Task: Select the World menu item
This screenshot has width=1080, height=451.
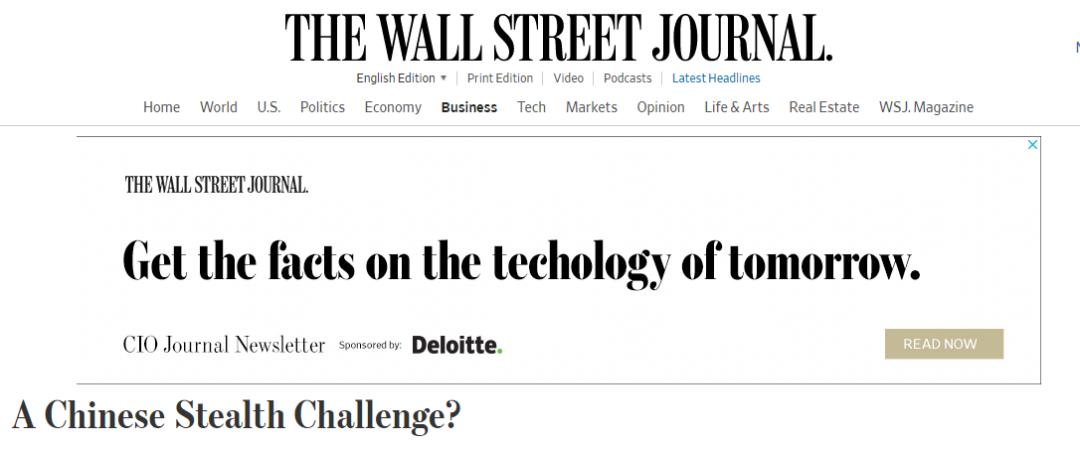Action: (x=218, y=107)
